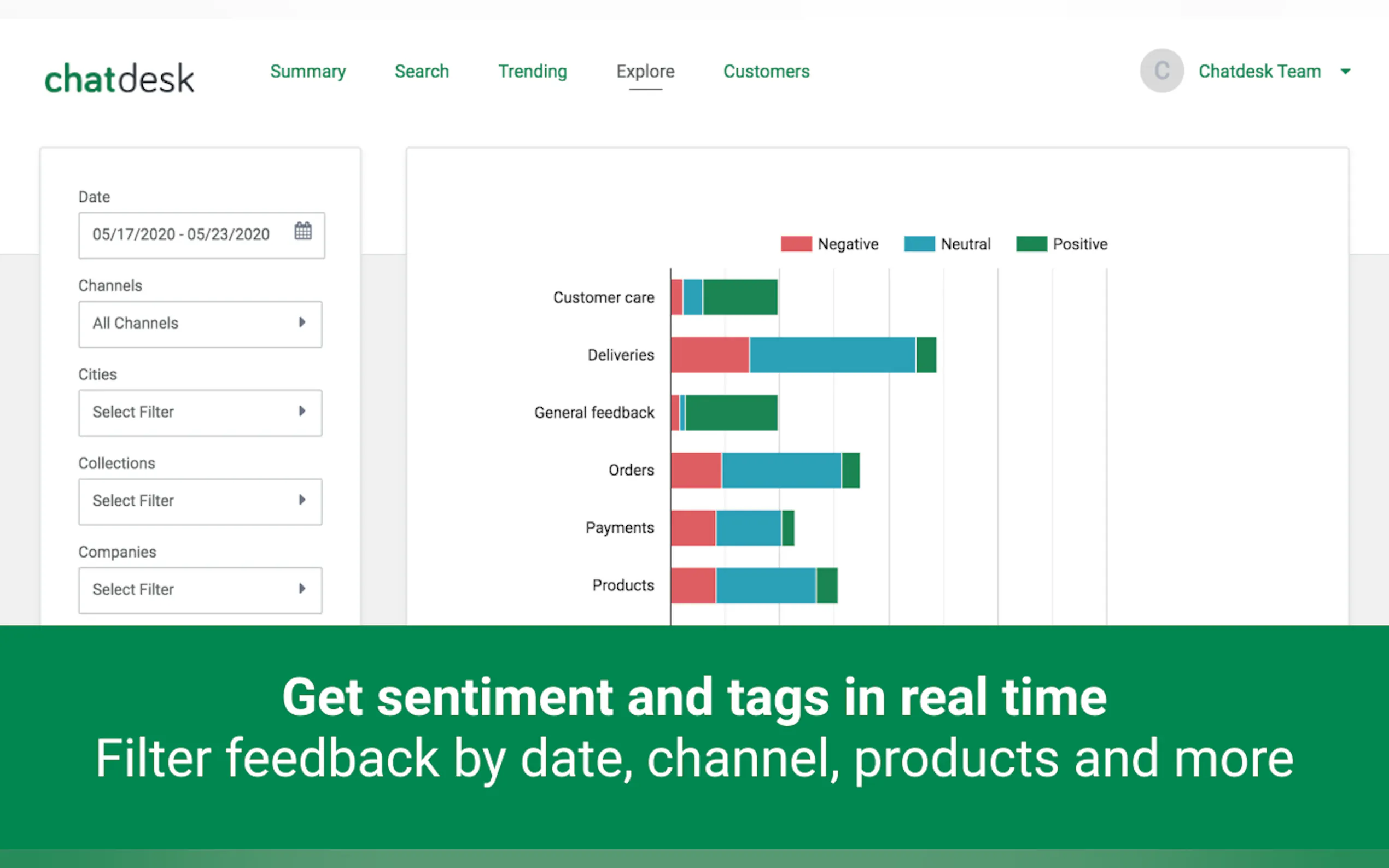Select the General feedback positive bar segment
The image size is (1389, 868).
[x=732, y=412]
